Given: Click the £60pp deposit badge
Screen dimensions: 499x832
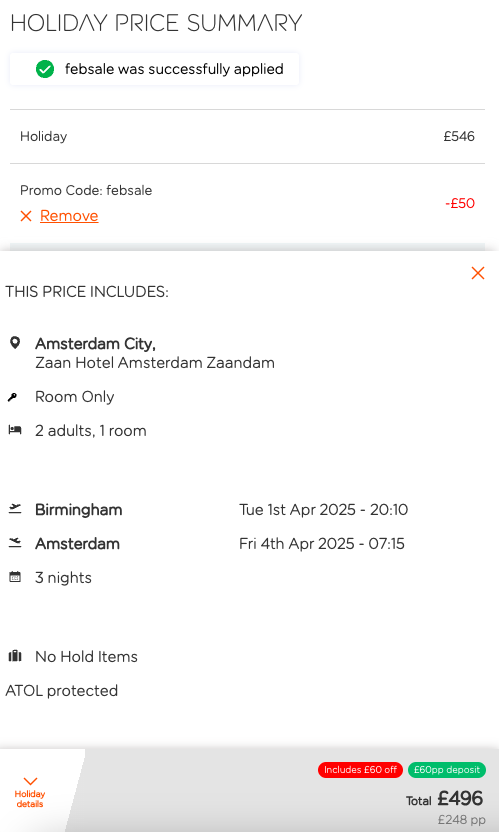Looking at the screenshot, I should [x=446, y=770].
